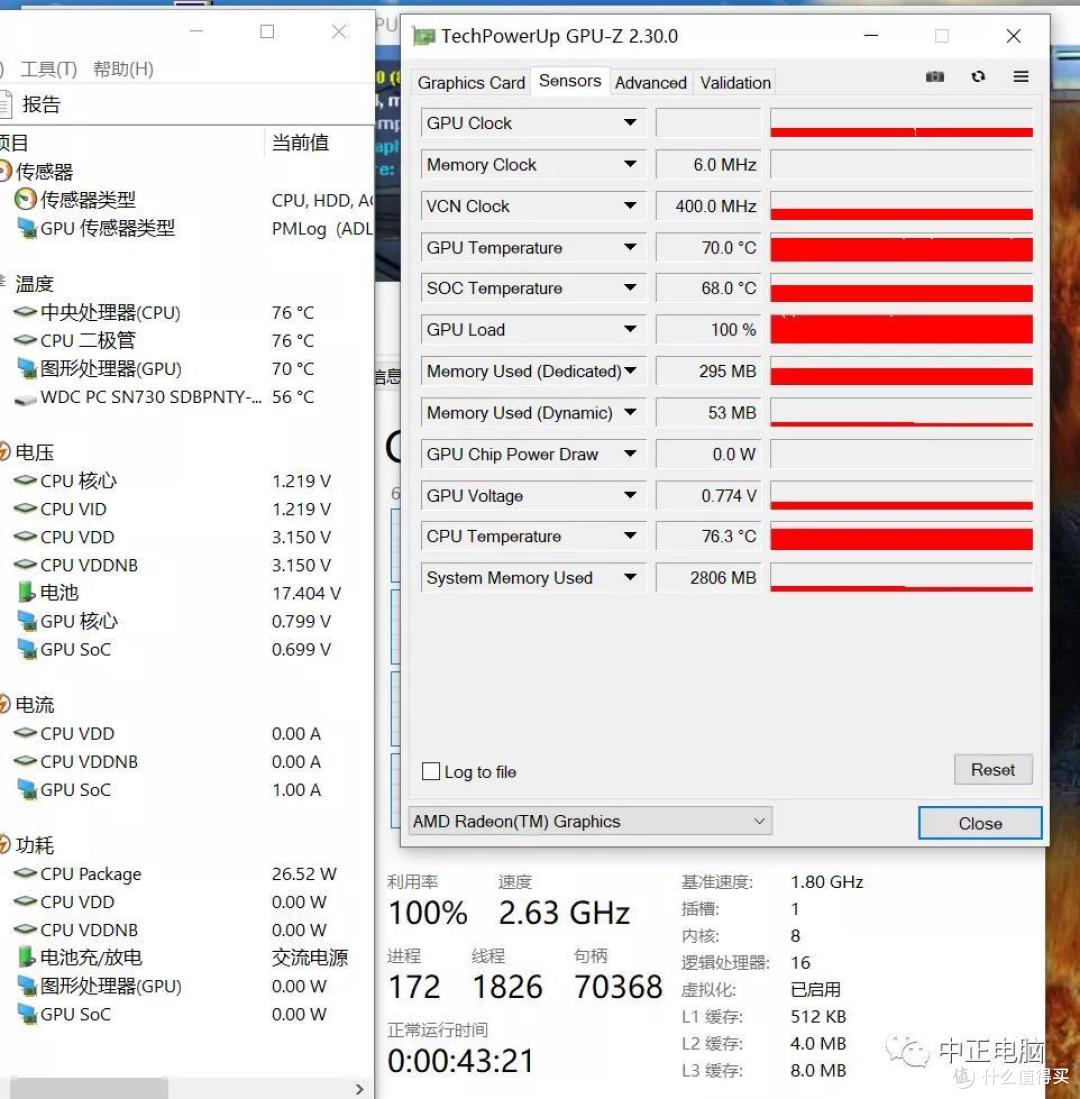The image size is (1080, 1099).
Task: Open the AMD Radeon(TM) Graphics device selector
Action: 590,821
